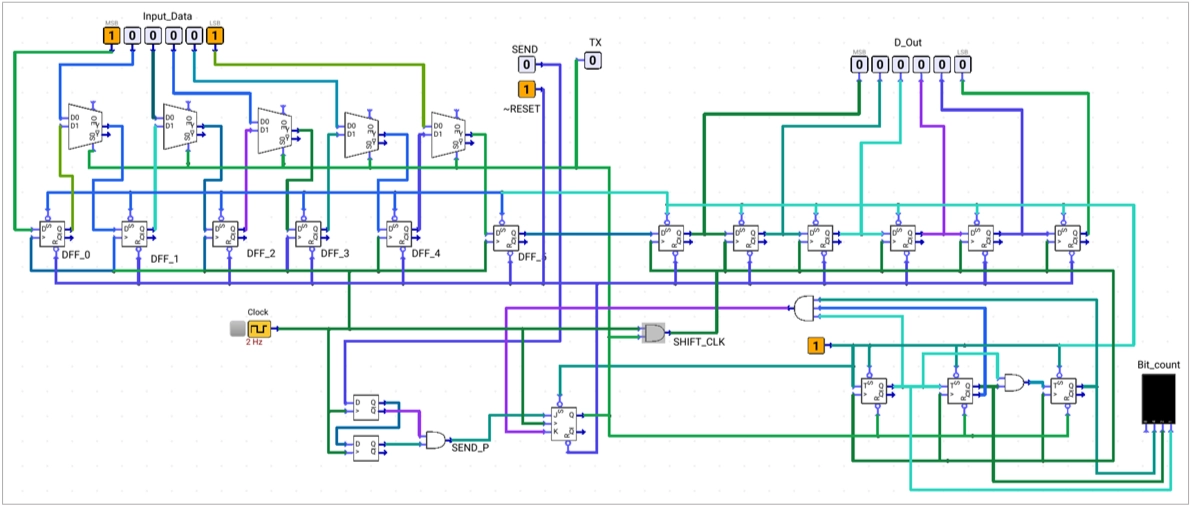Click the MSB bit of D_Out
Image resolution: width=1192 pixels, height=506 pixels.
[x=859, y=65]
